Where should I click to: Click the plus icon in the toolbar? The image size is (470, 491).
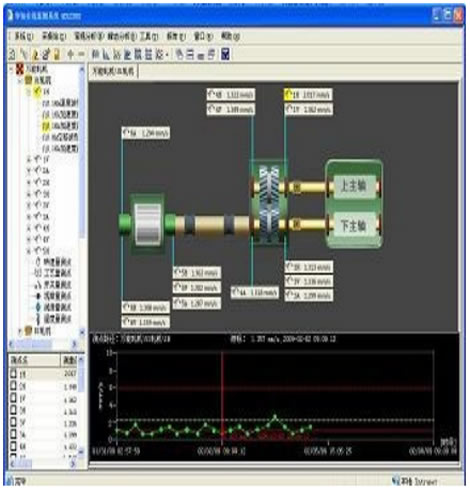(x=70, y=54)
